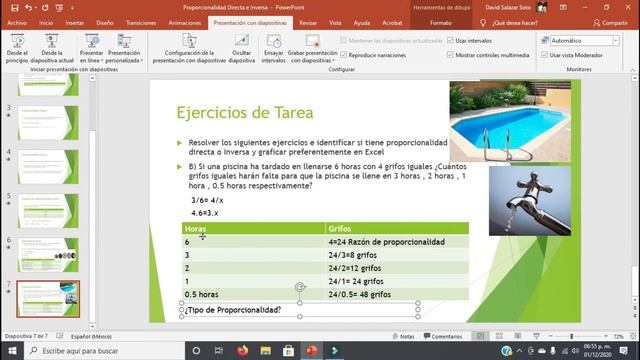Click Grabar presentación con diapositivas
This screenshot has width=640, height=360.
click(313, 49)
